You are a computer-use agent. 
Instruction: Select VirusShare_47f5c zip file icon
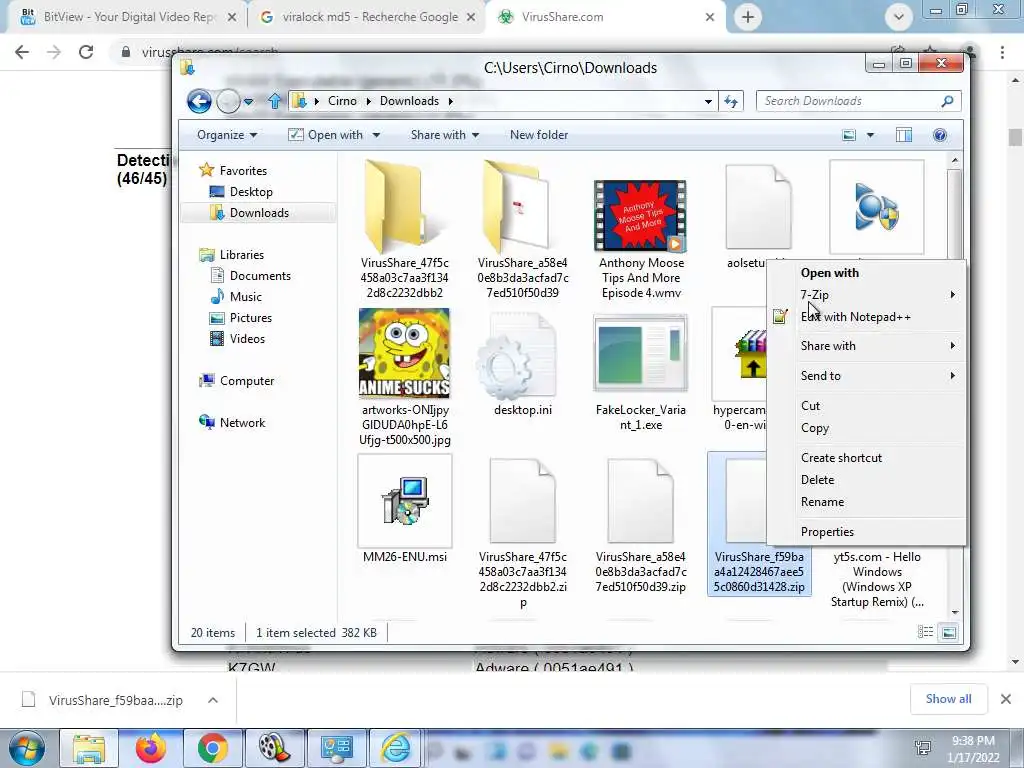pyautogui.click(x=522, y=501)
